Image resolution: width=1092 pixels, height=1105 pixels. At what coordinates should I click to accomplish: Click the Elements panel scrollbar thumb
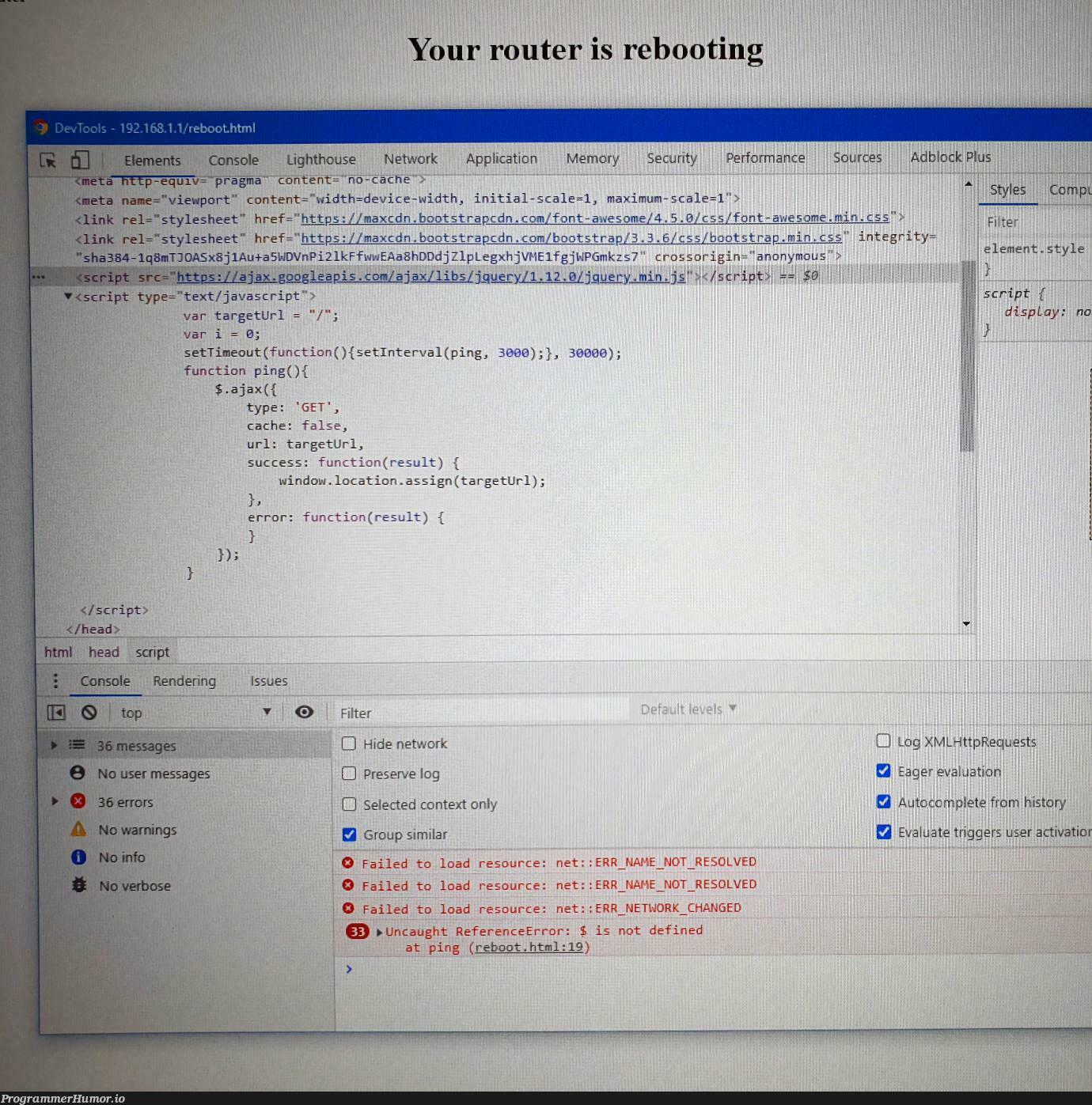pyautogui.click(x=966, y=356)
